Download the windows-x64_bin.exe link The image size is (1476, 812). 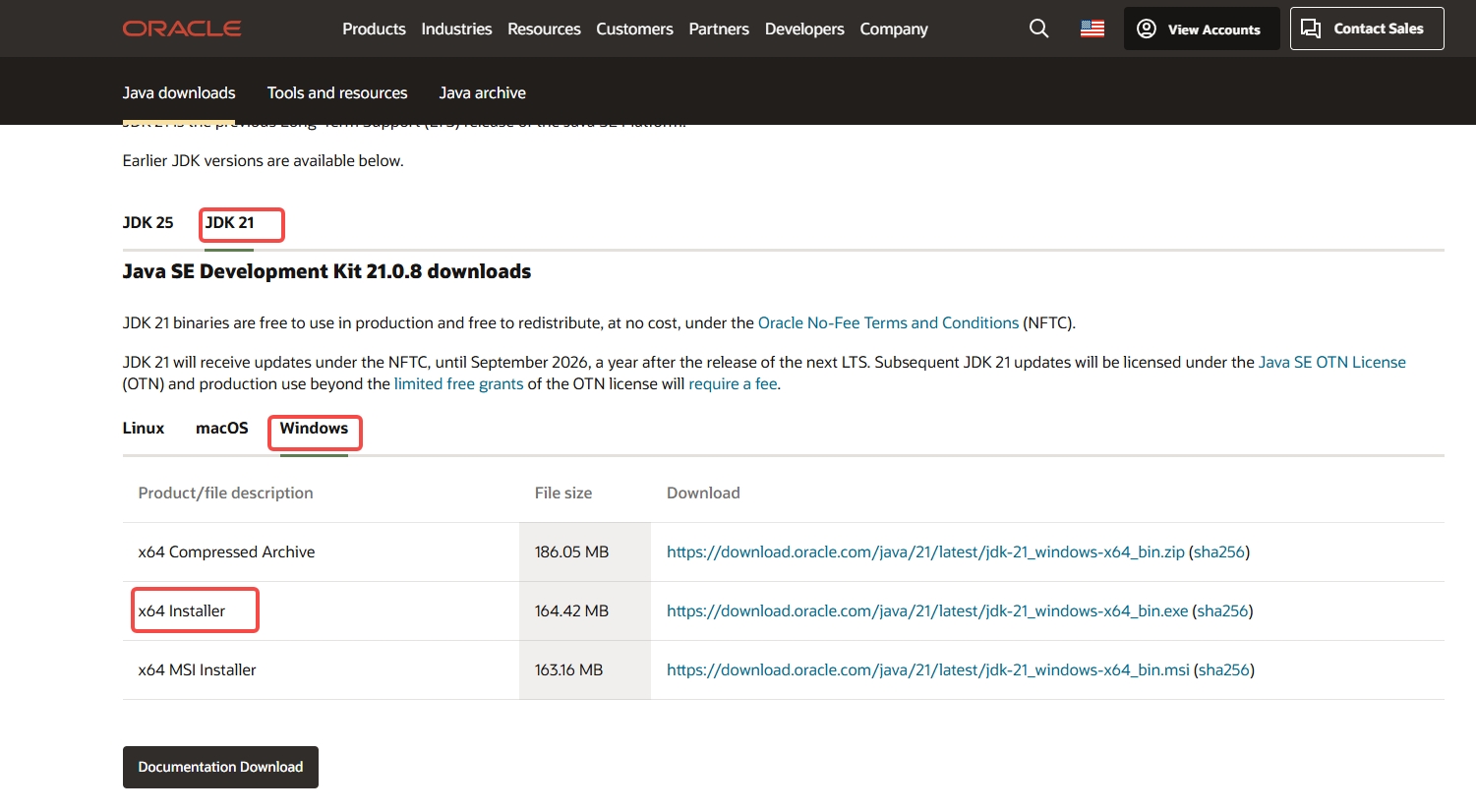click(x=927, y=610)
